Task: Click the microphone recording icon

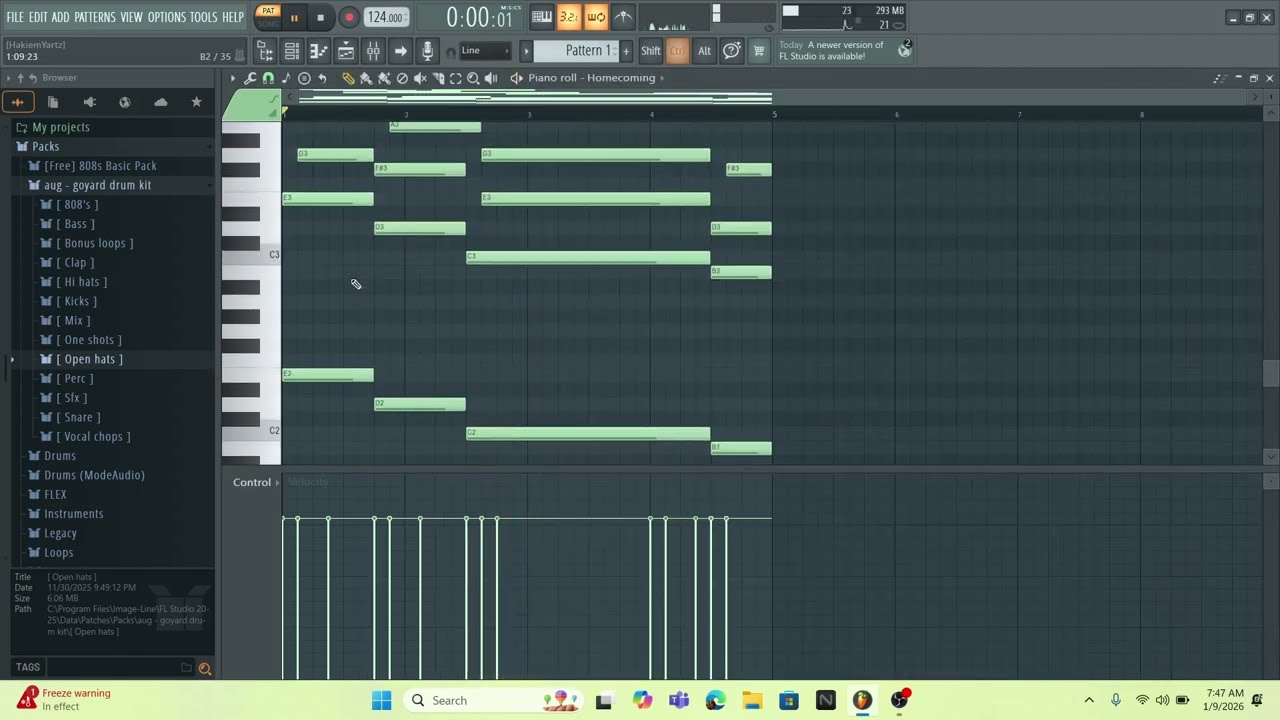Action: pos(427,51)
